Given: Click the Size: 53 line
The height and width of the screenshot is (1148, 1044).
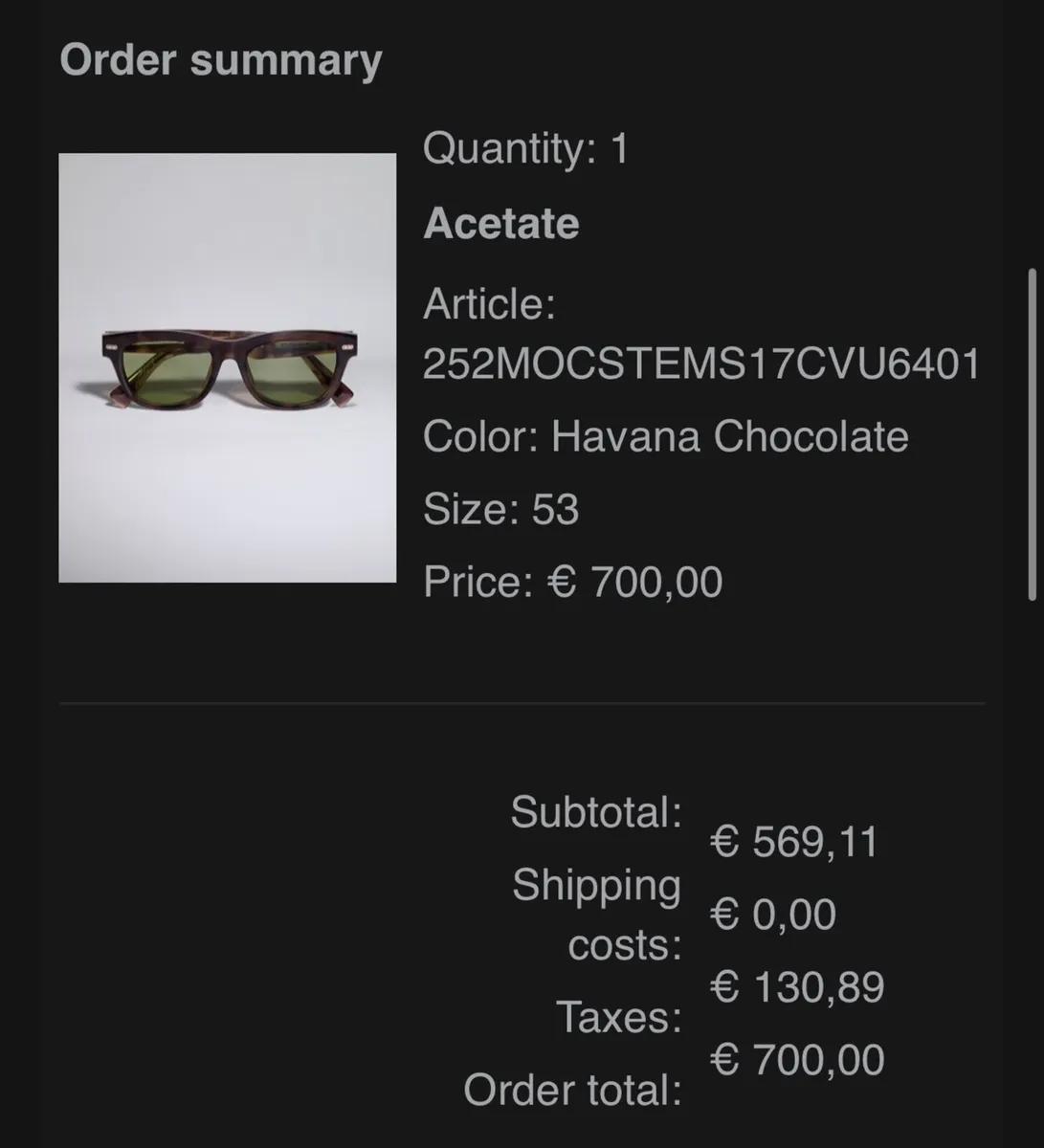Looking at the screenshot, I should click(500, 509).
